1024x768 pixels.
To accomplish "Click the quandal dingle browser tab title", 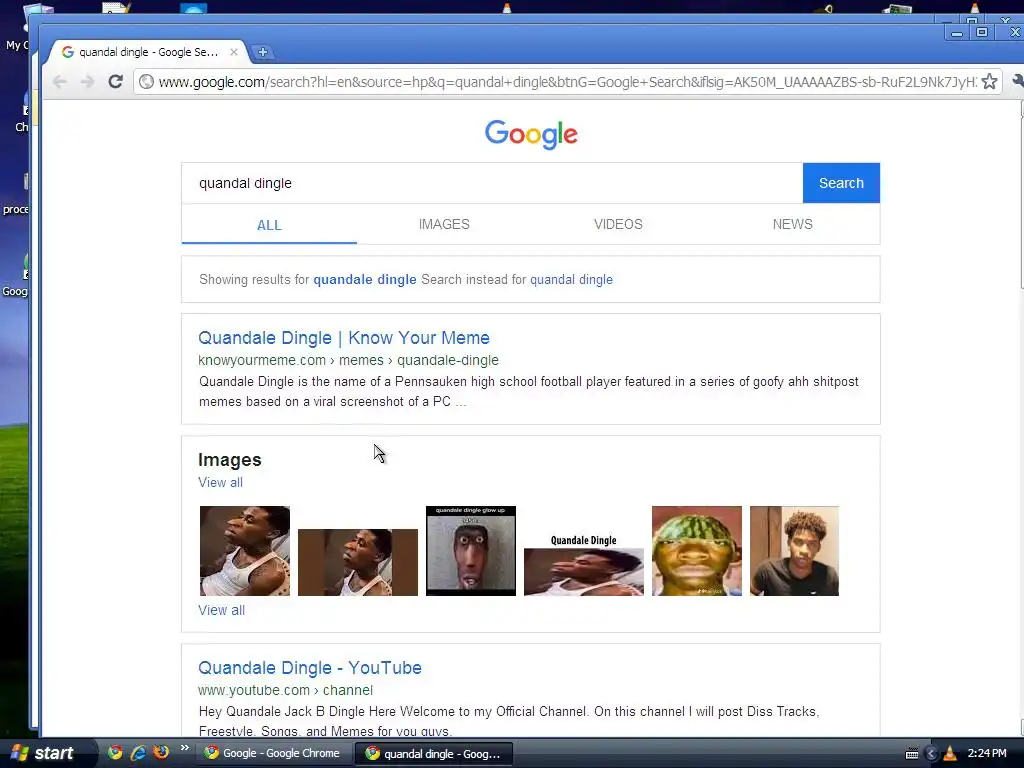I will coord(149,52).
